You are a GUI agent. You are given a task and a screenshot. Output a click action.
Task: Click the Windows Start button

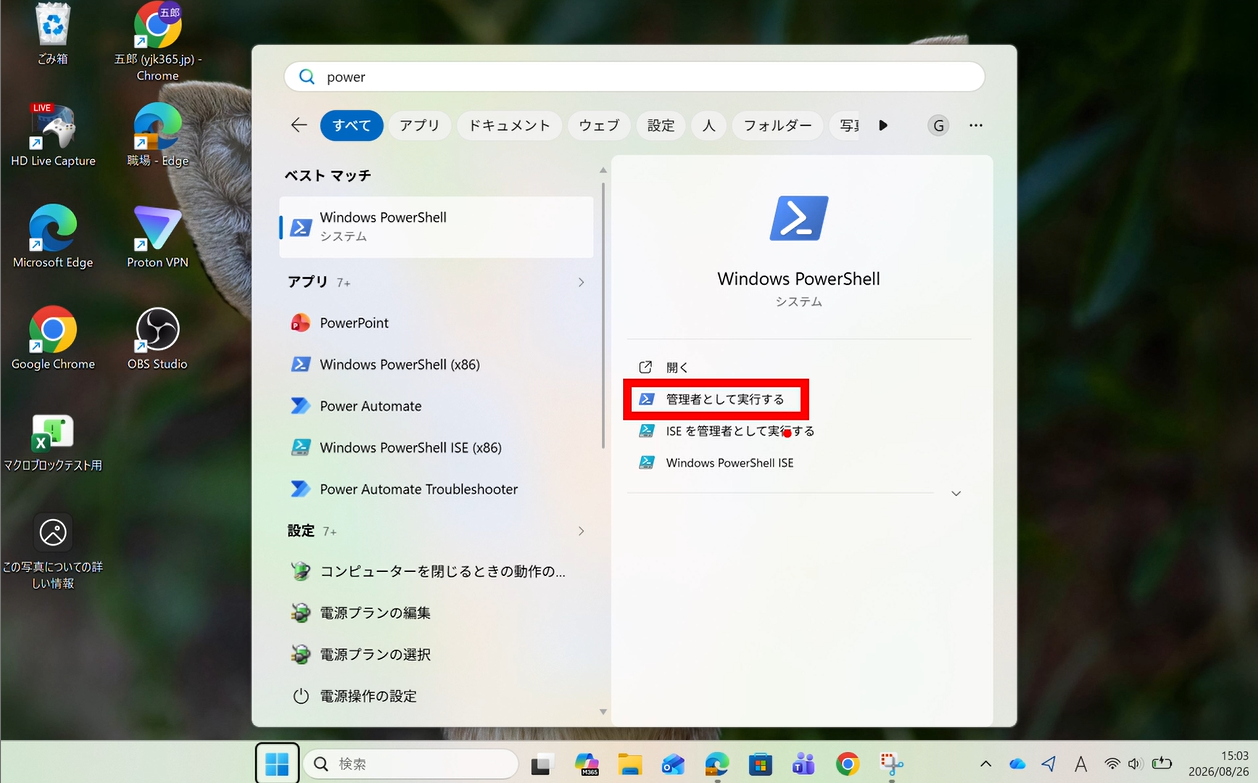point(277,764)
